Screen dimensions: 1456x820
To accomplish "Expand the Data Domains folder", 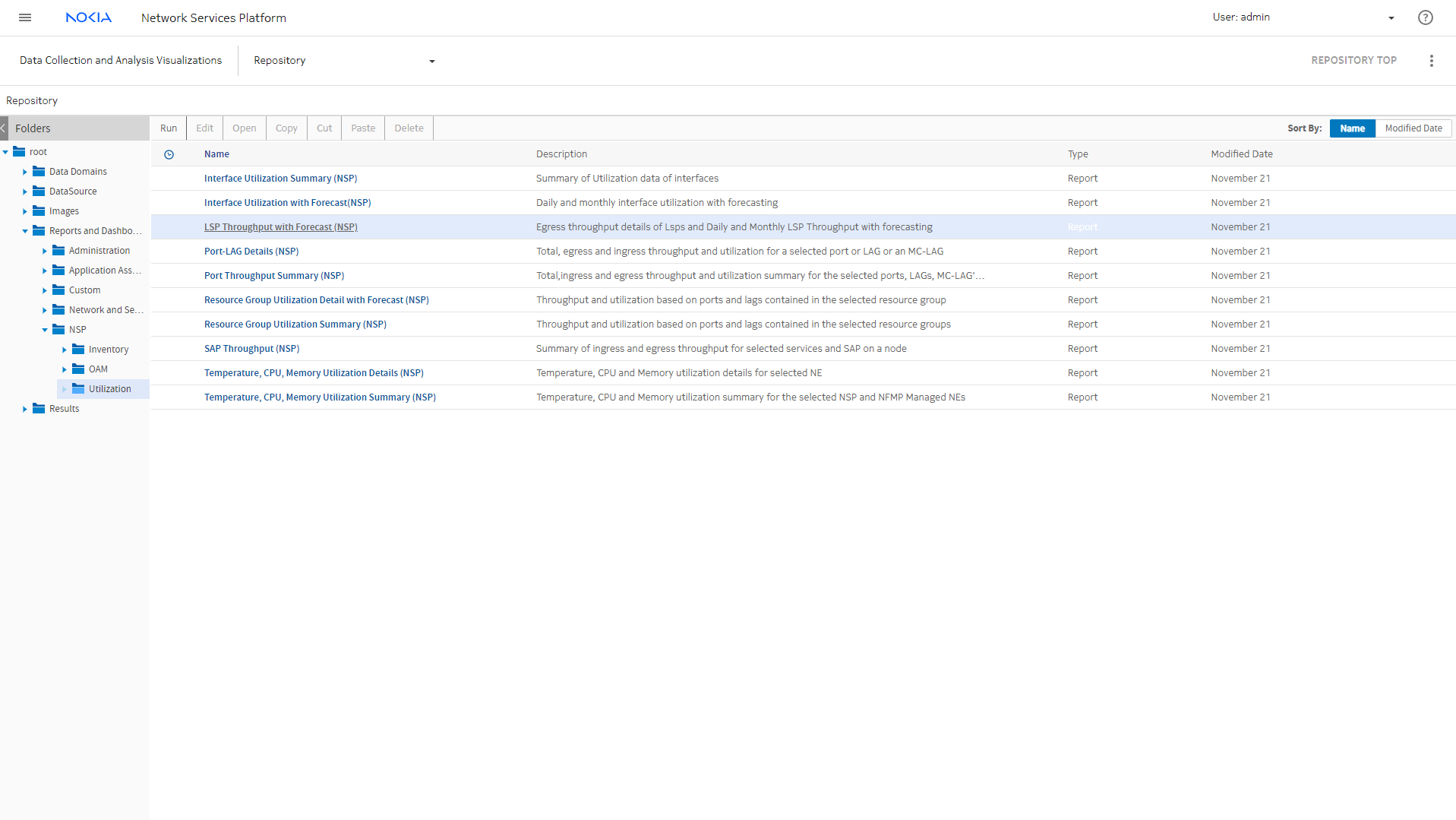I will 25,172.
